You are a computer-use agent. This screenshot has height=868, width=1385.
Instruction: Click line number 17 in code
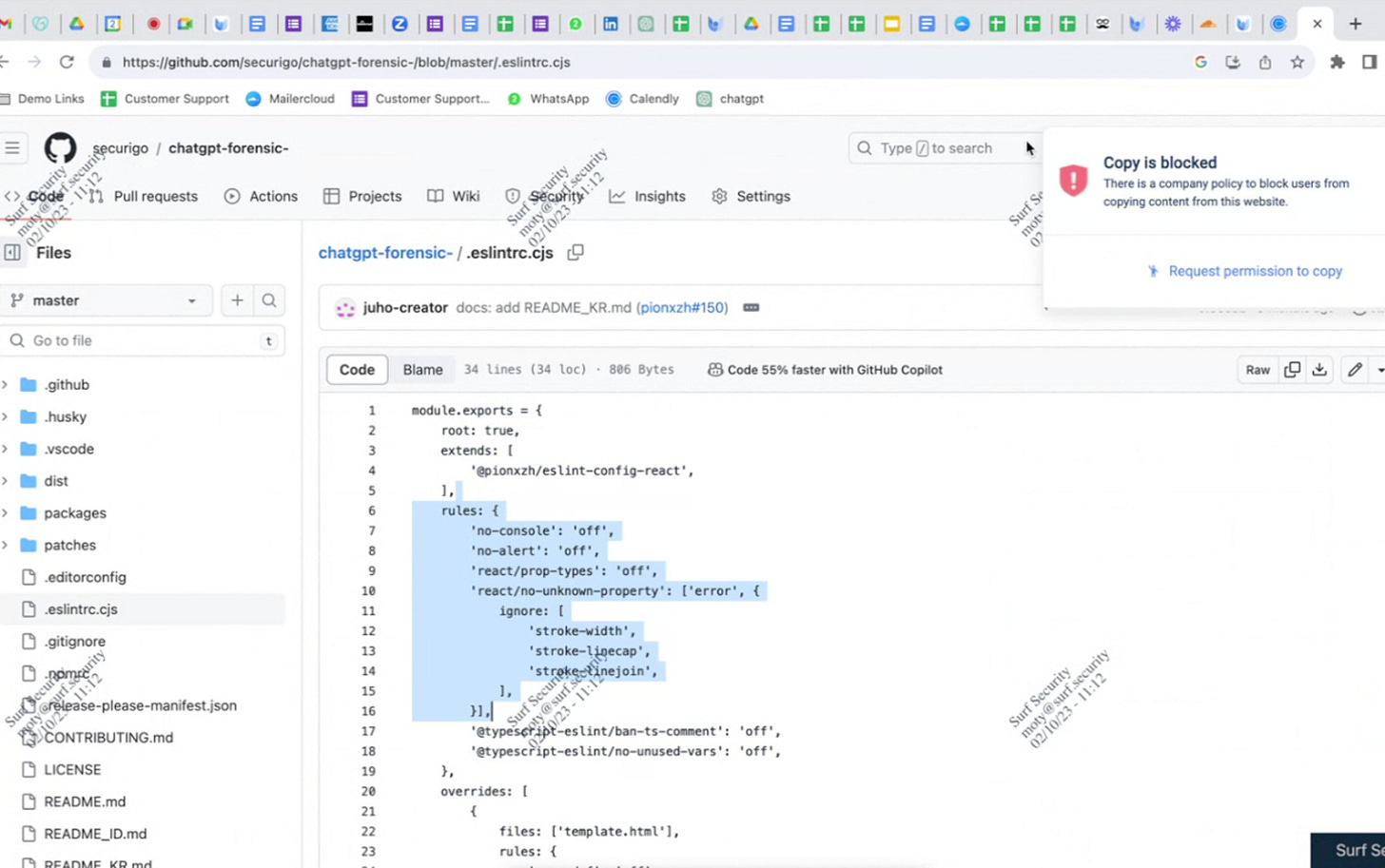click(369, 731)
